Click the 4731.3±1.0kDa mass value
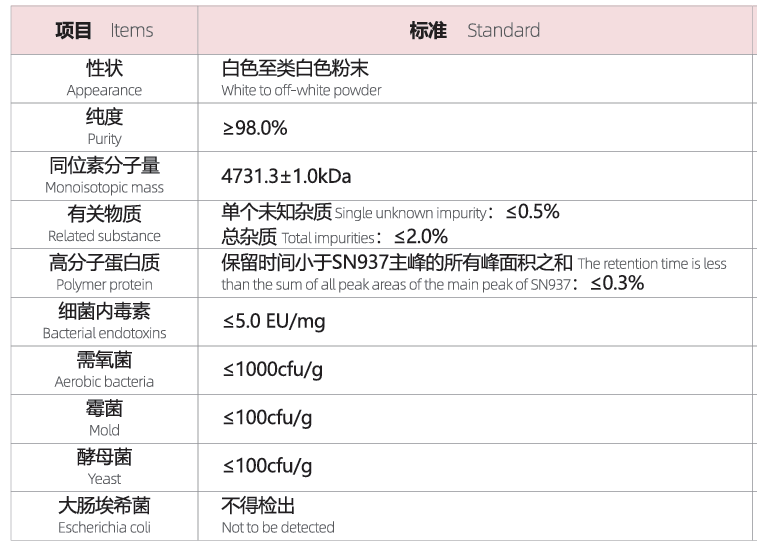The image size is (757, 547). coord(286,177)
